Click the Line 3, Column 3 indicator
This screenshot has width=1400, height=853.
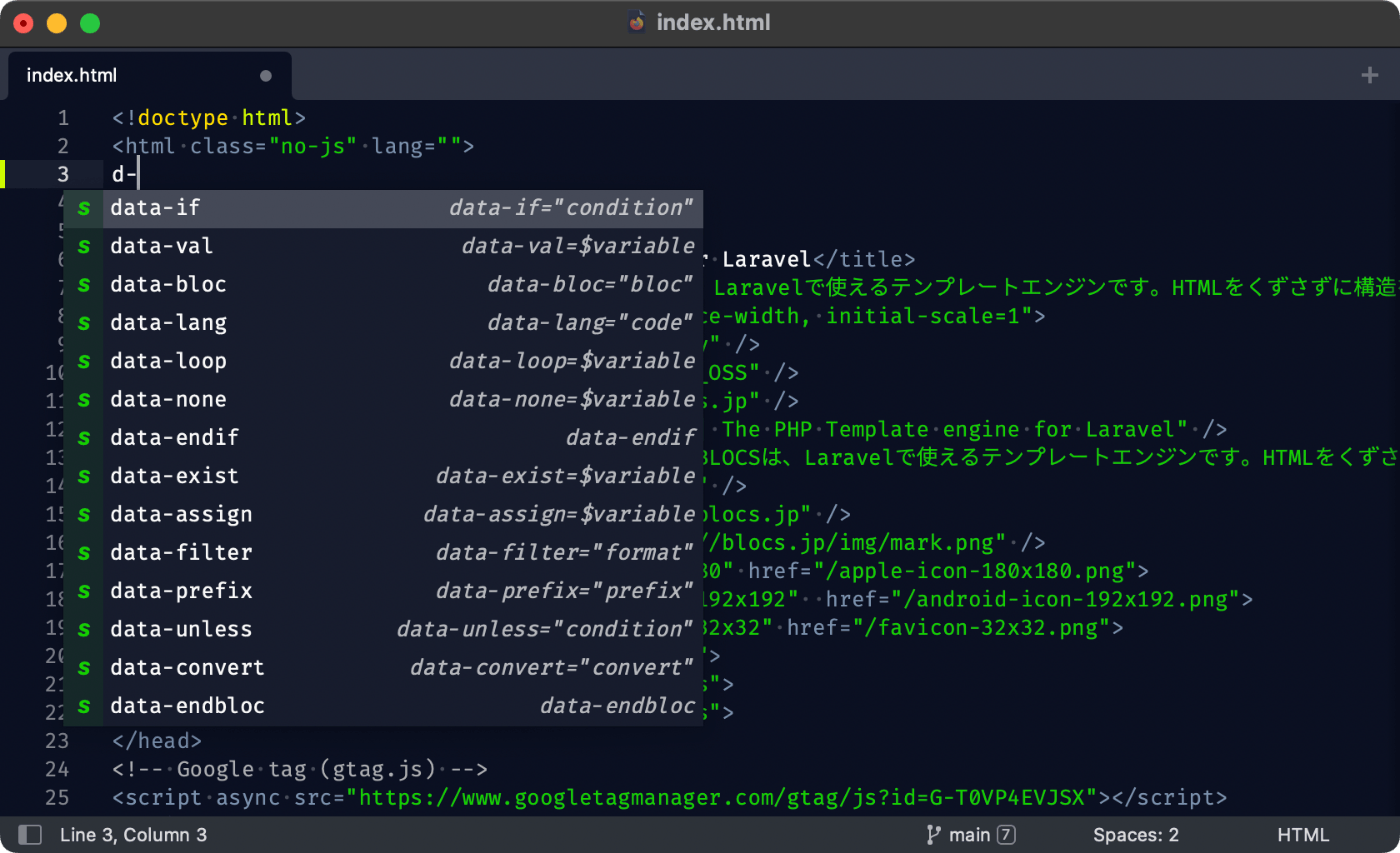pyautogui.click(x=133, y=835)
